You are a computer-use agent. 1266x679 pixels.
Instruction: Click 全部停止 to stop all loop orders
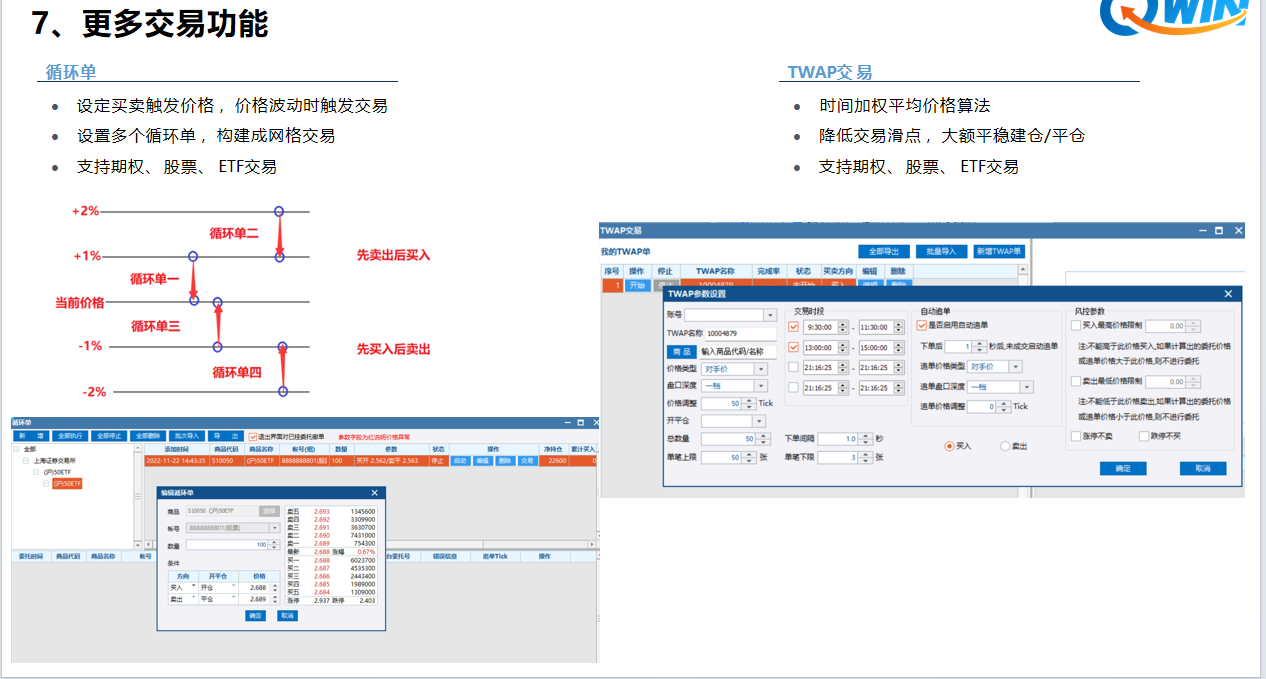tap(109, 436)
